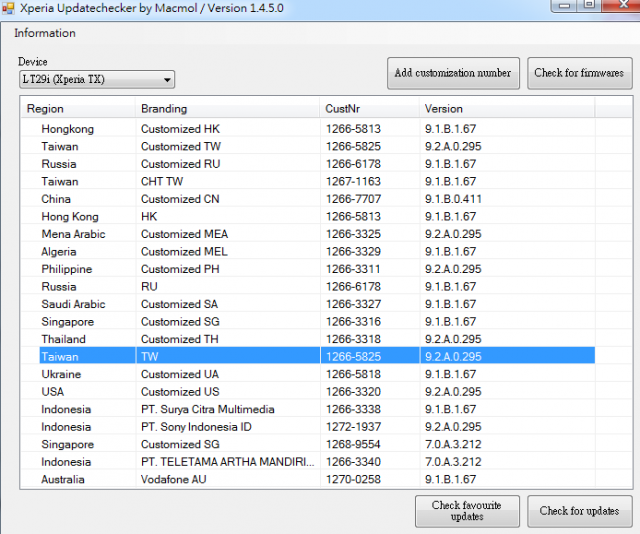Sort by the Region column header

(x=78, y=109)
